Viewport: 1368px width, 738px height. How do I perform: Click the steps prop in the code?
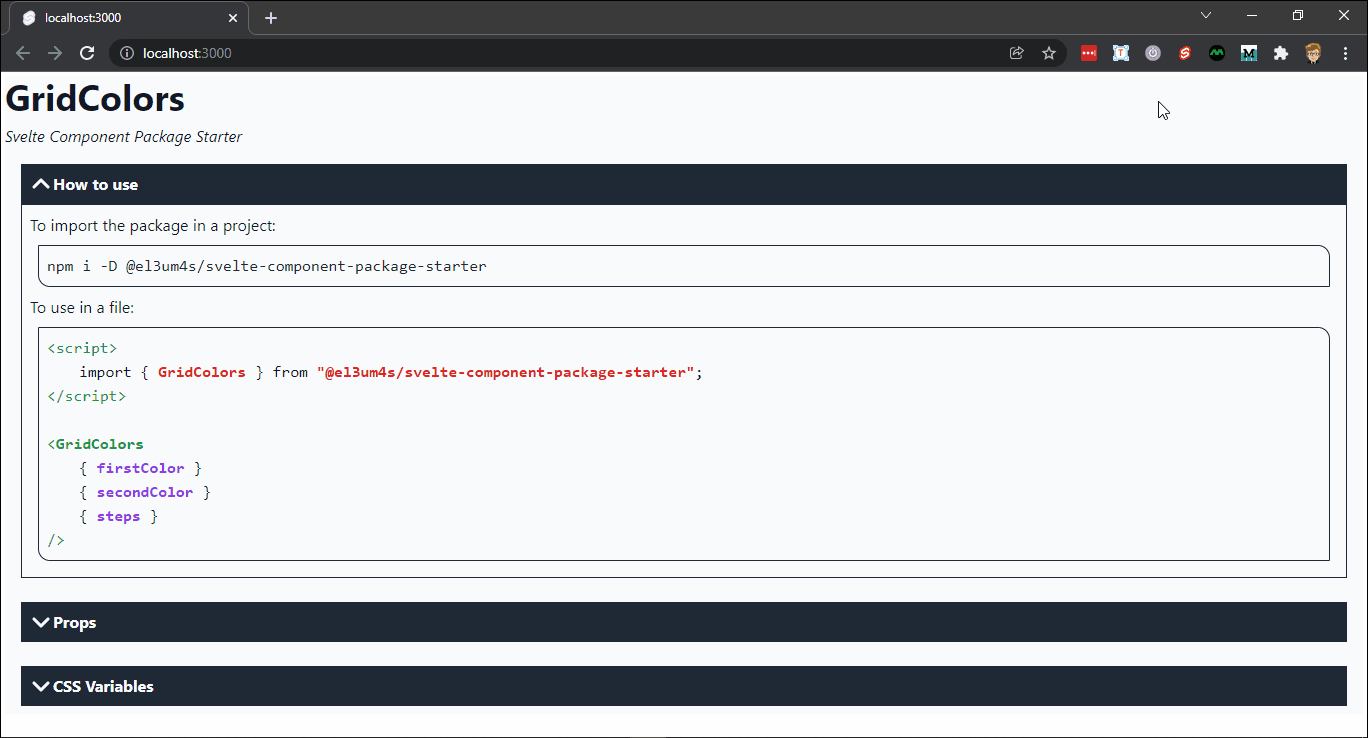point(118,516)
